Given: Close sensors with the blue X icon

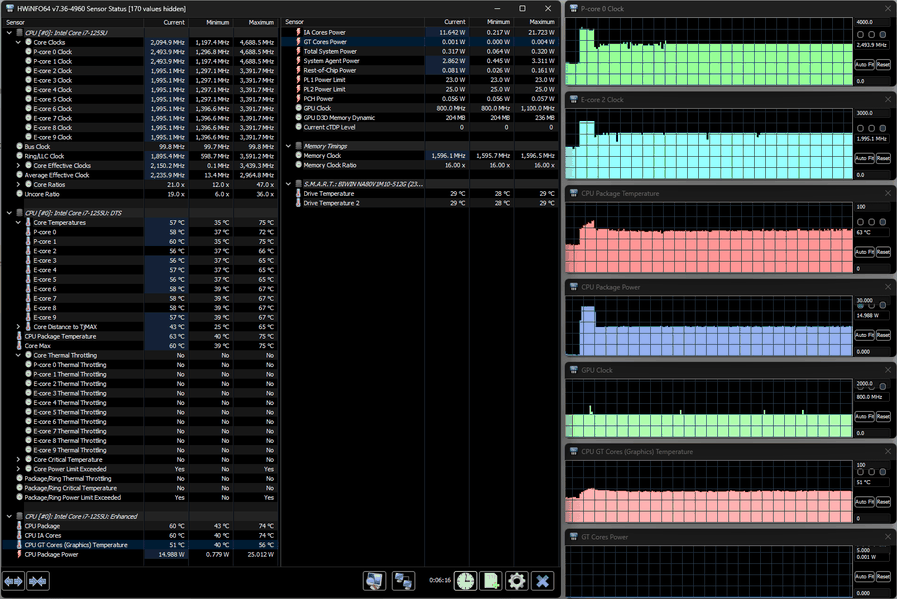Looking at the screenshot, I should coord(542,581).
